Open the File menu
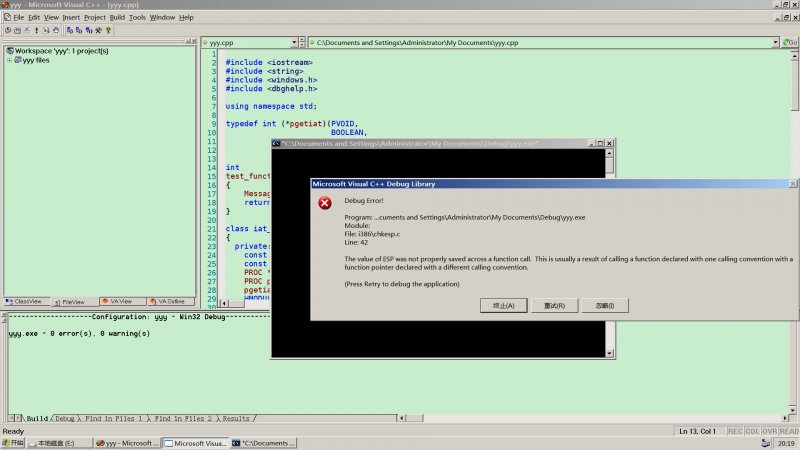 pyautogui.click(x=19, y=17)
